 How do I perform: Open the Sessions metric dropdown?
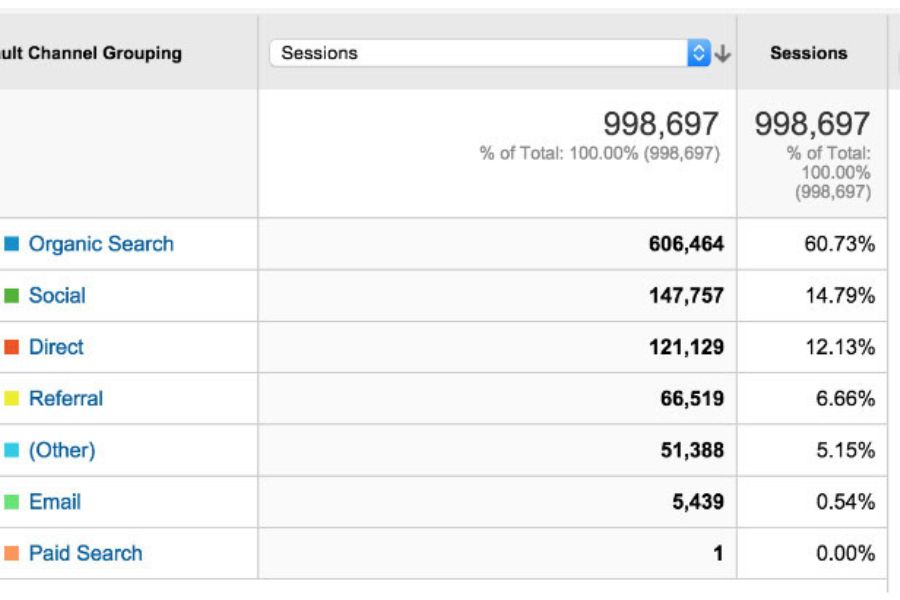pyautogui.click(x=480, y=53)
